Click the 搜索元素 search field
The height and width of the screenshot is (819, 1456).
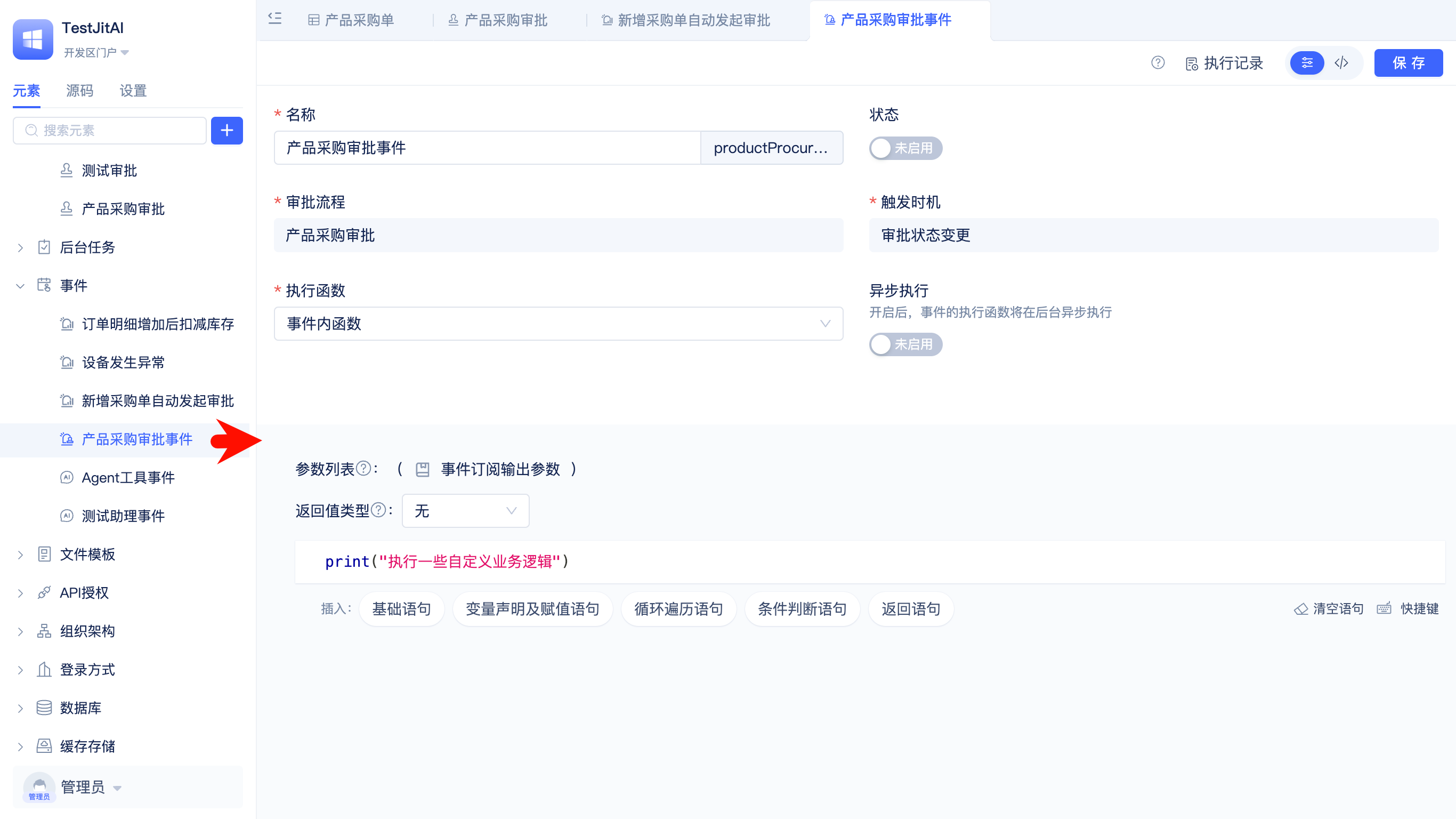[110, 131]
